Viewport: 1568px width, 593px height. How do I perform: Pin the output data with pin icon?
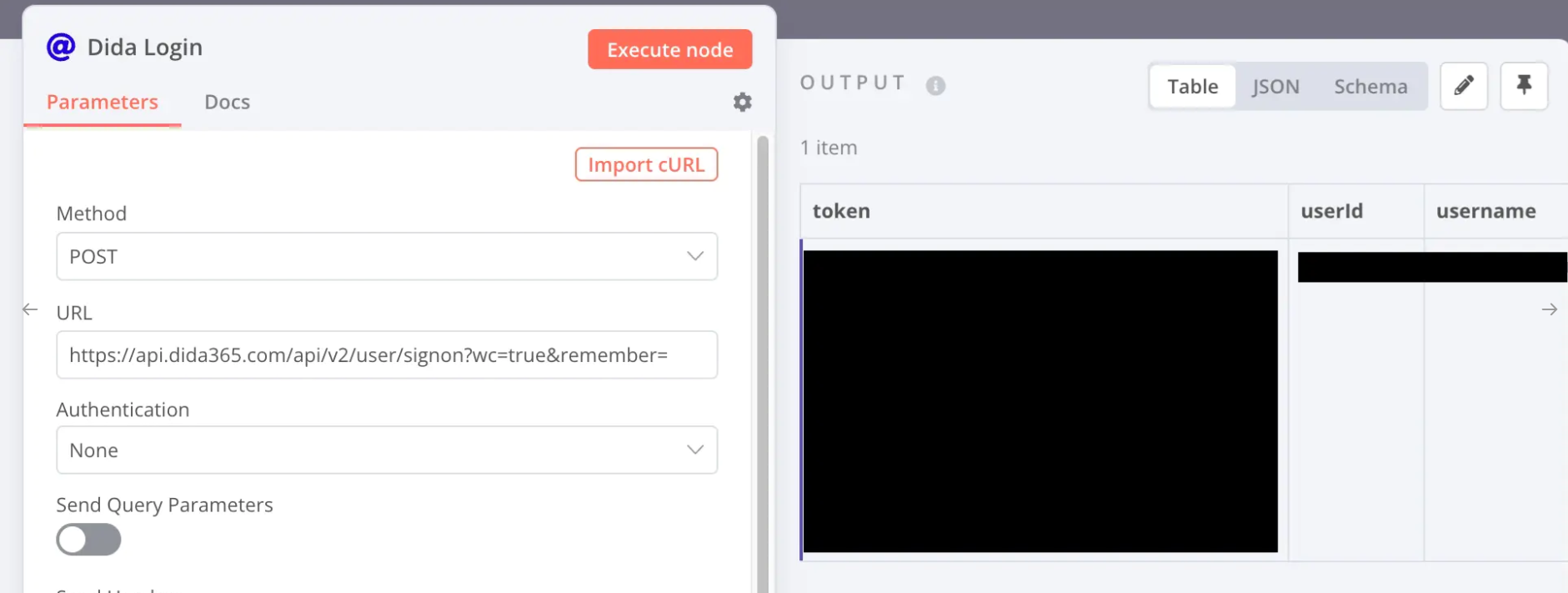(x=1524, y=85)
